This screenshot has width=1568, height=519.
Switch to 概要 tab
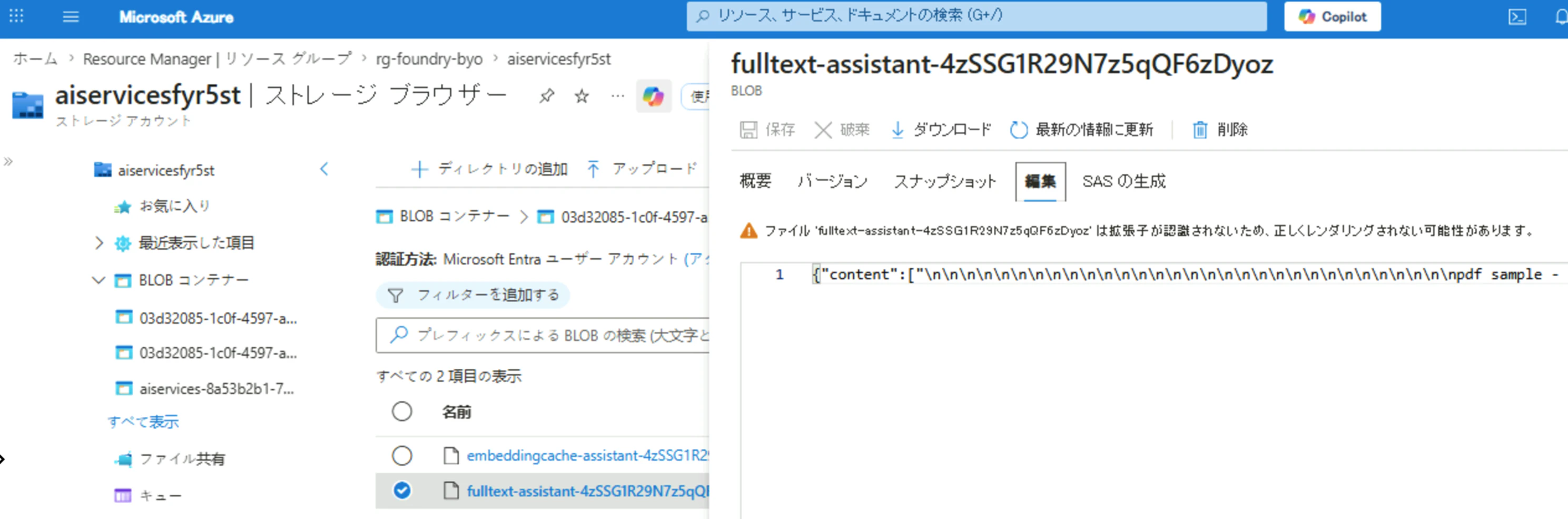pyautogui.click(x=755, y=181)
